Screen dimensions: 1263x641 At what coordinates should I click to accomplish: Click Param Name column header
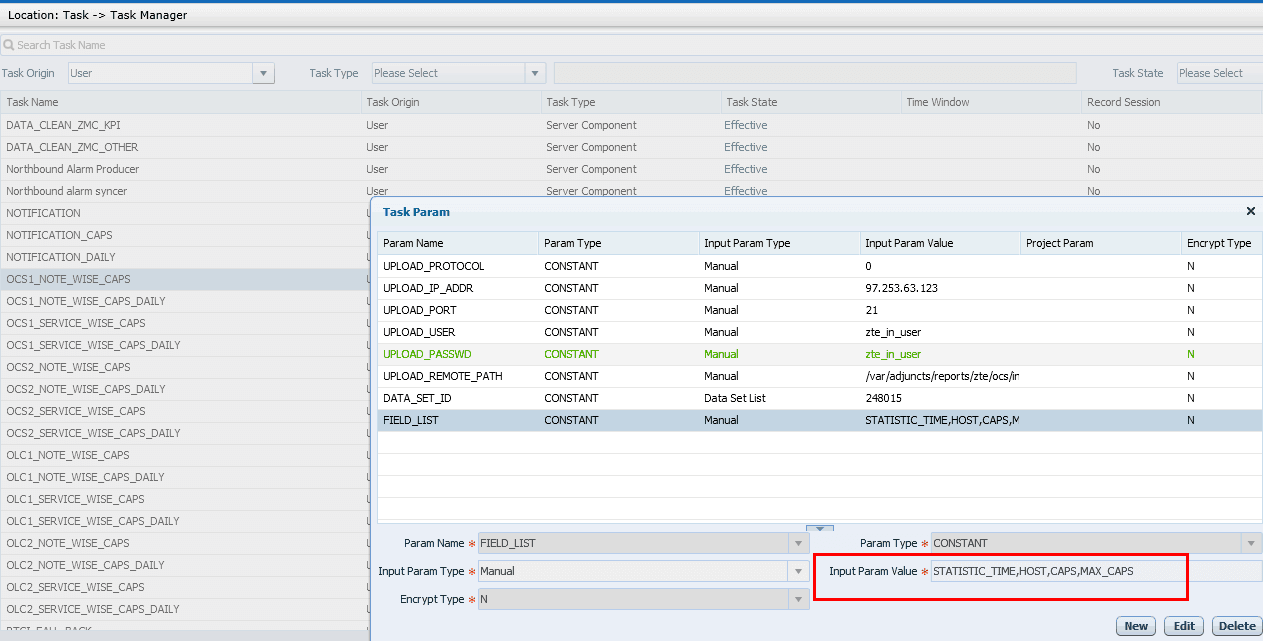(458, 243)
